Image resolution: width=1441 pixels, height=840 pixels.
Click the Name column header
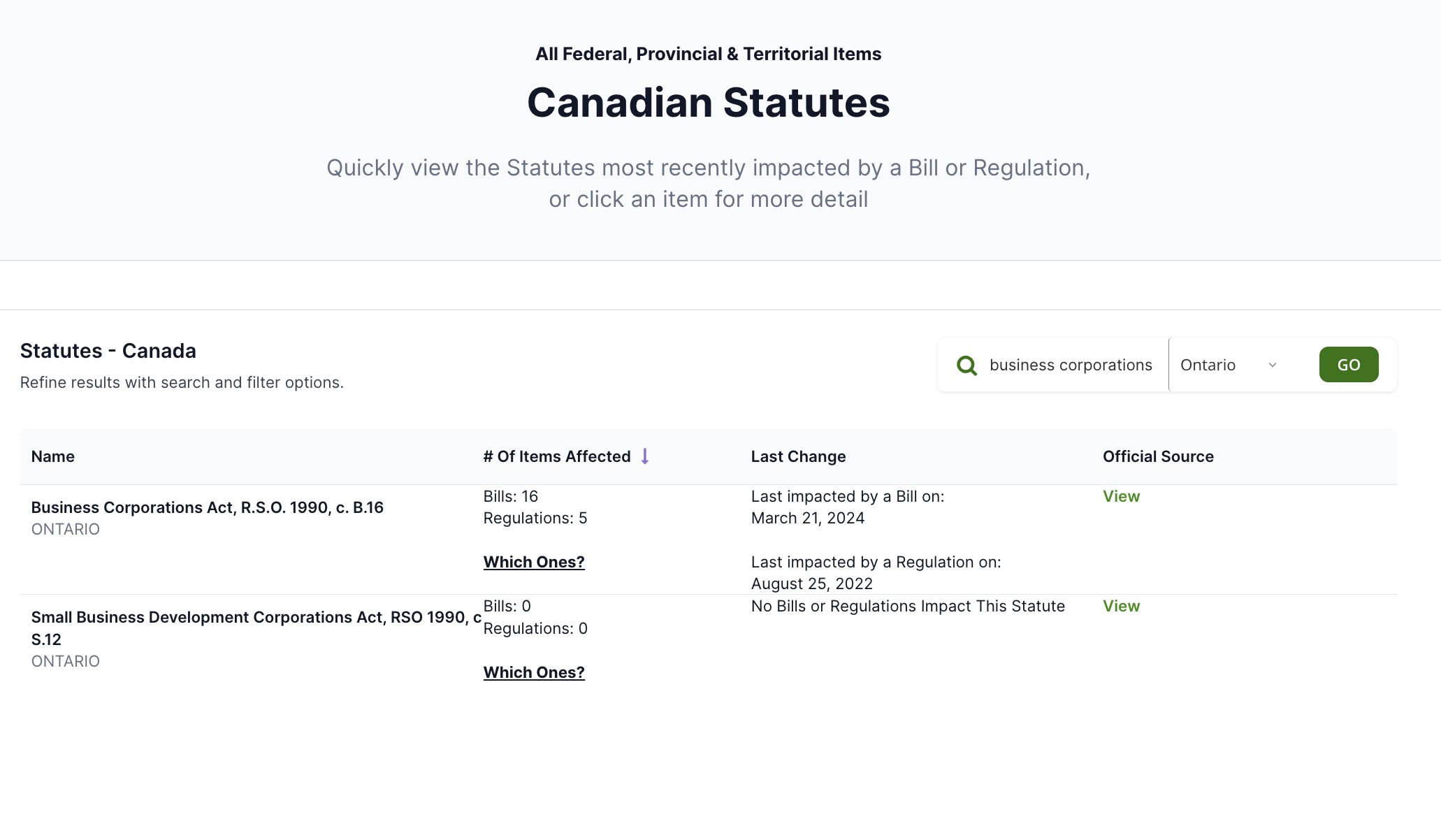point(53,456)
